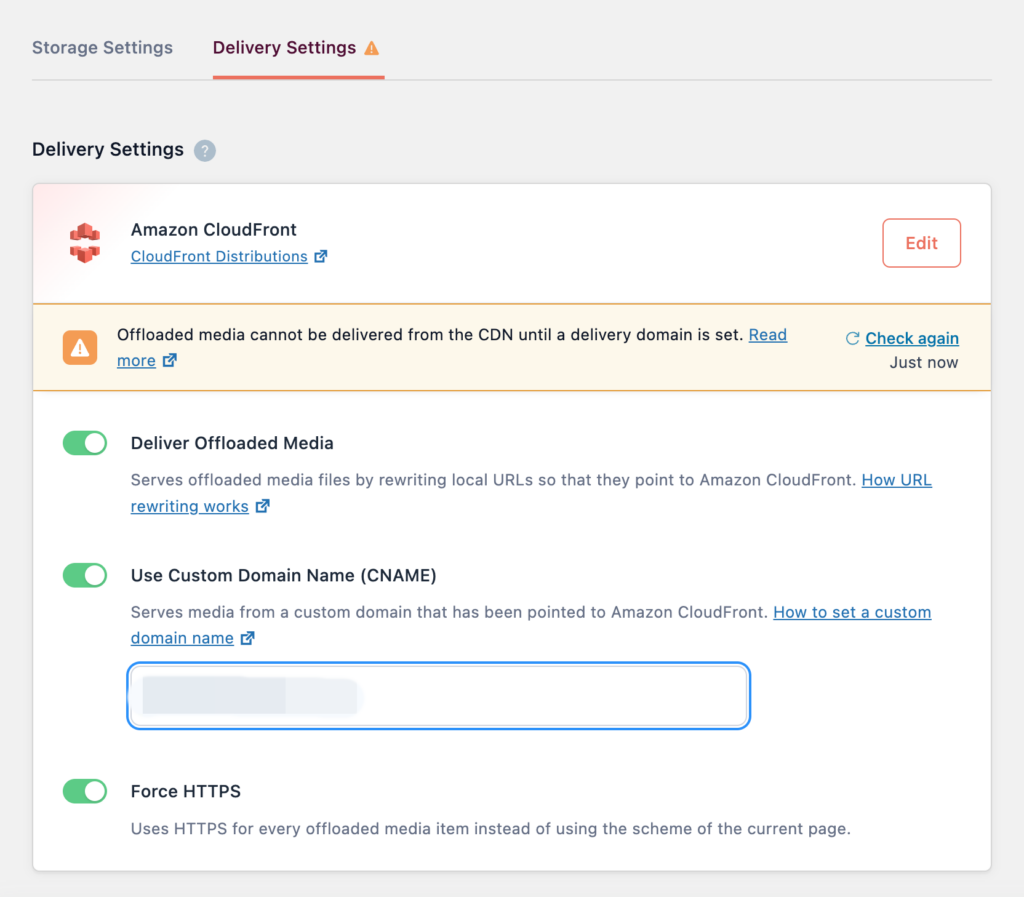Switch to the Storage Settings tab

click(x=103, y=48)
